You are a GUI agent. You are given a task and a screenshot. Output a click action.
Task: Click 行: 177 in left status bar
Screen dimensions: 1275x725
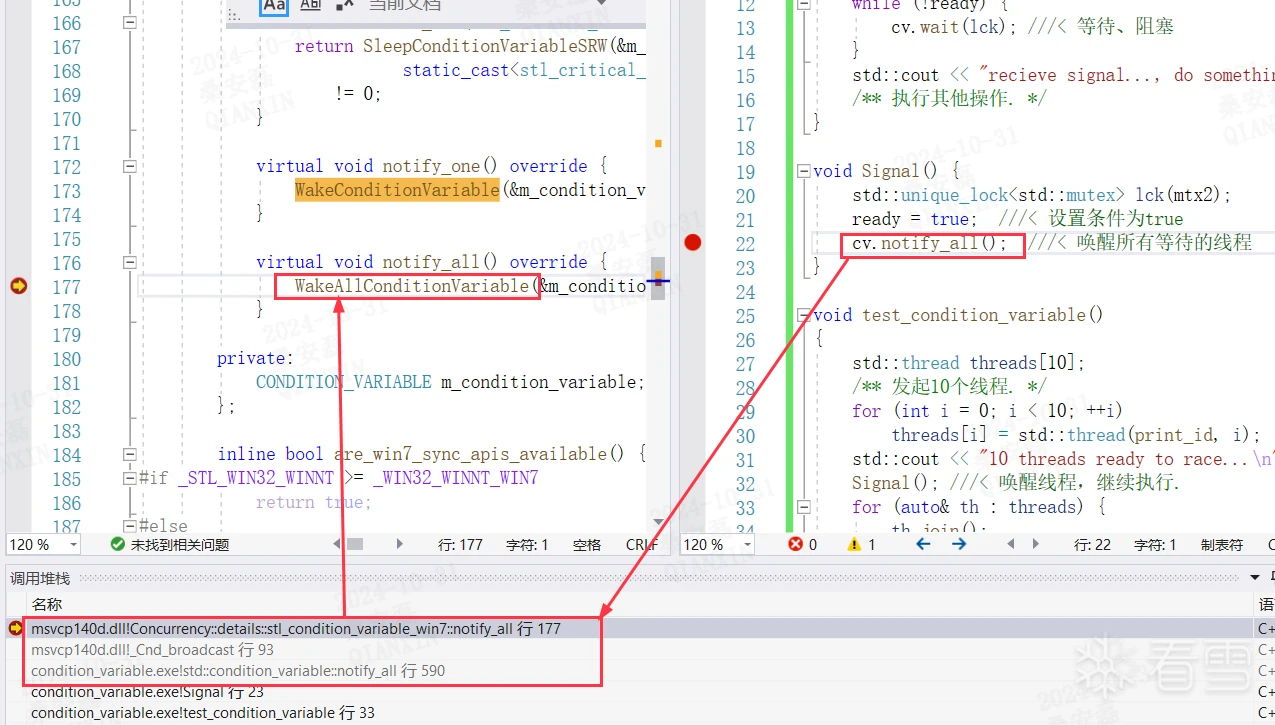point(460,545)
